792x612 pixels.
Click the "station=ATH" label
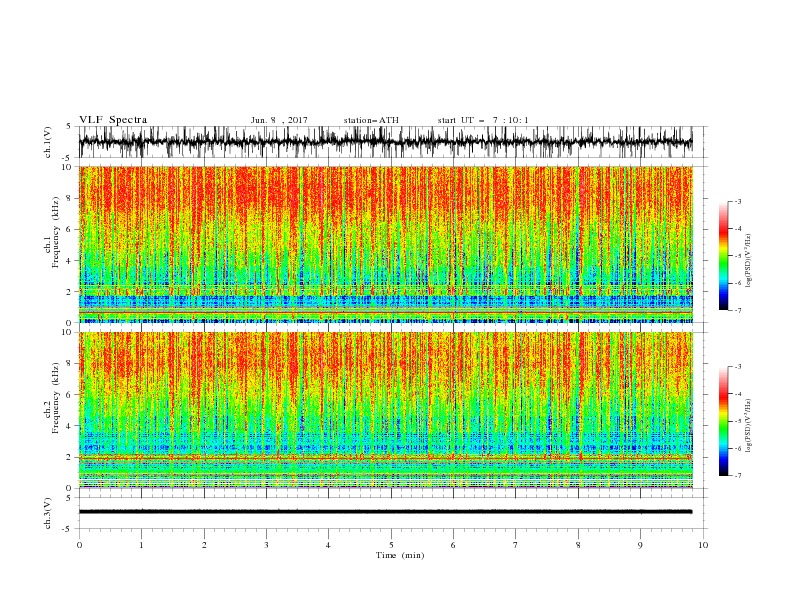(x=371, y=120)
